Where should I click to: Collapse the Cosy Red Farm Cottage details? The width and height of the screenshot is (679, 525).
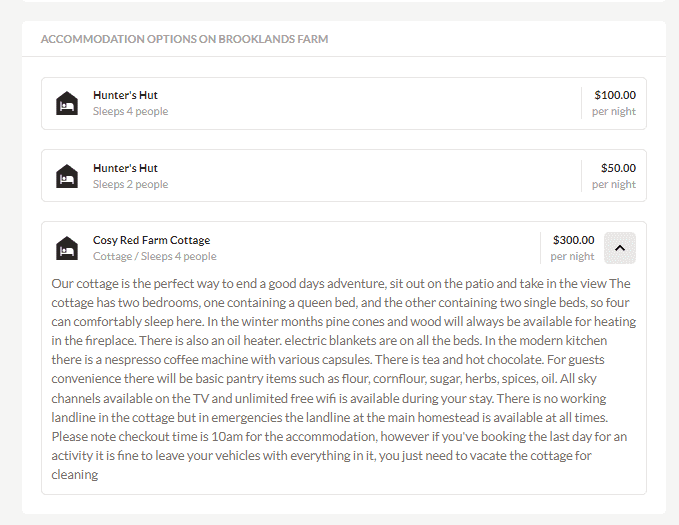(620, 248)
